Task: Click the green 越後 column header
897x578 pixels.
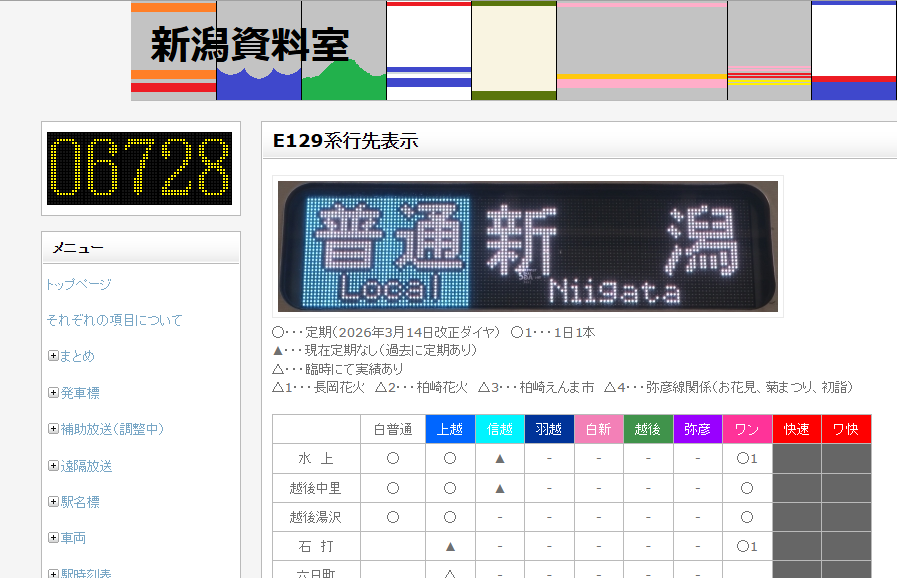Action: tap(648, 429)
